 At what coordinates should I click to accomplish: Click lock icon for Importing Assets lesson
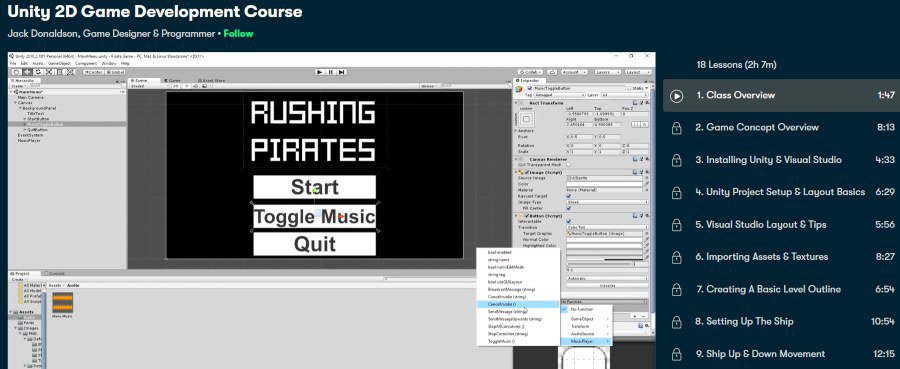[x=677, y=257]
